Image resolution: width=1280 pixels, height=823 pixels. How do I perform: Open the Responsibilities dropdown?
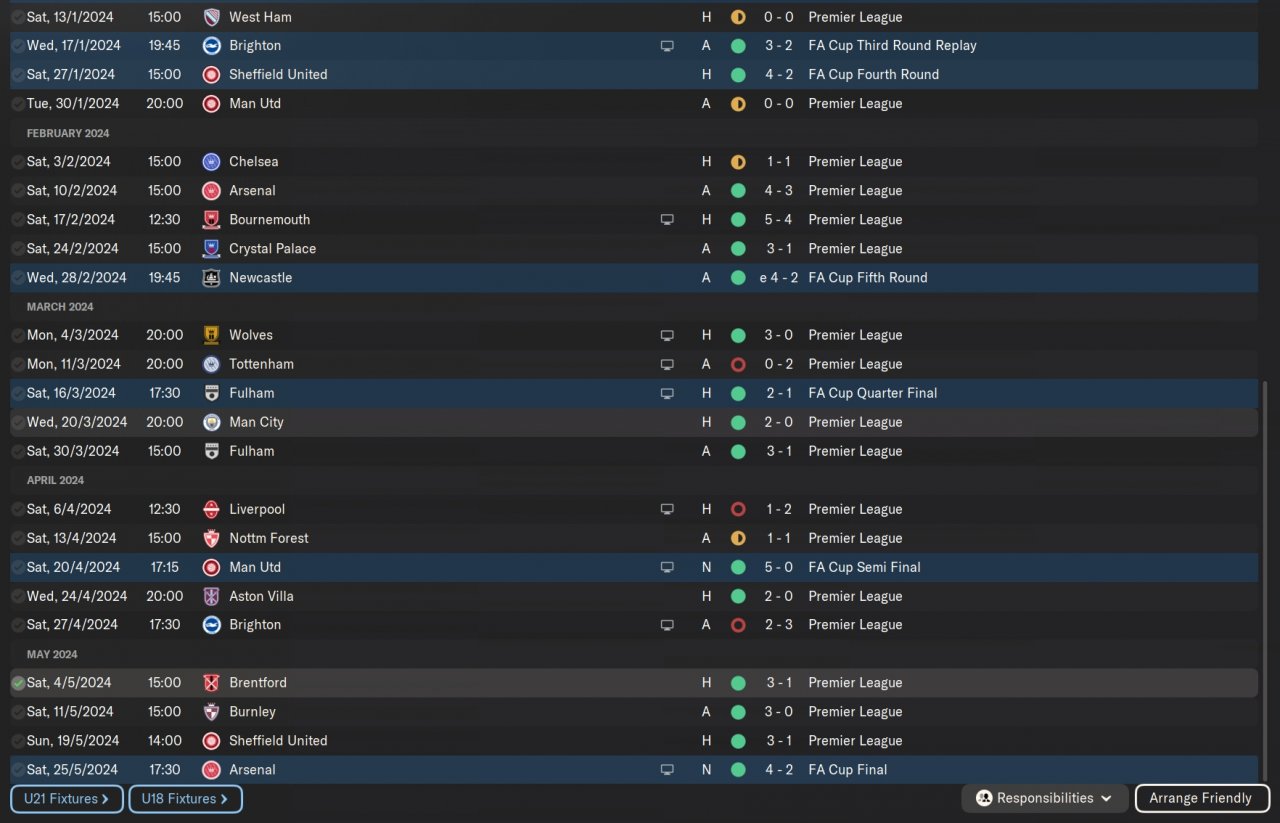1045,798
